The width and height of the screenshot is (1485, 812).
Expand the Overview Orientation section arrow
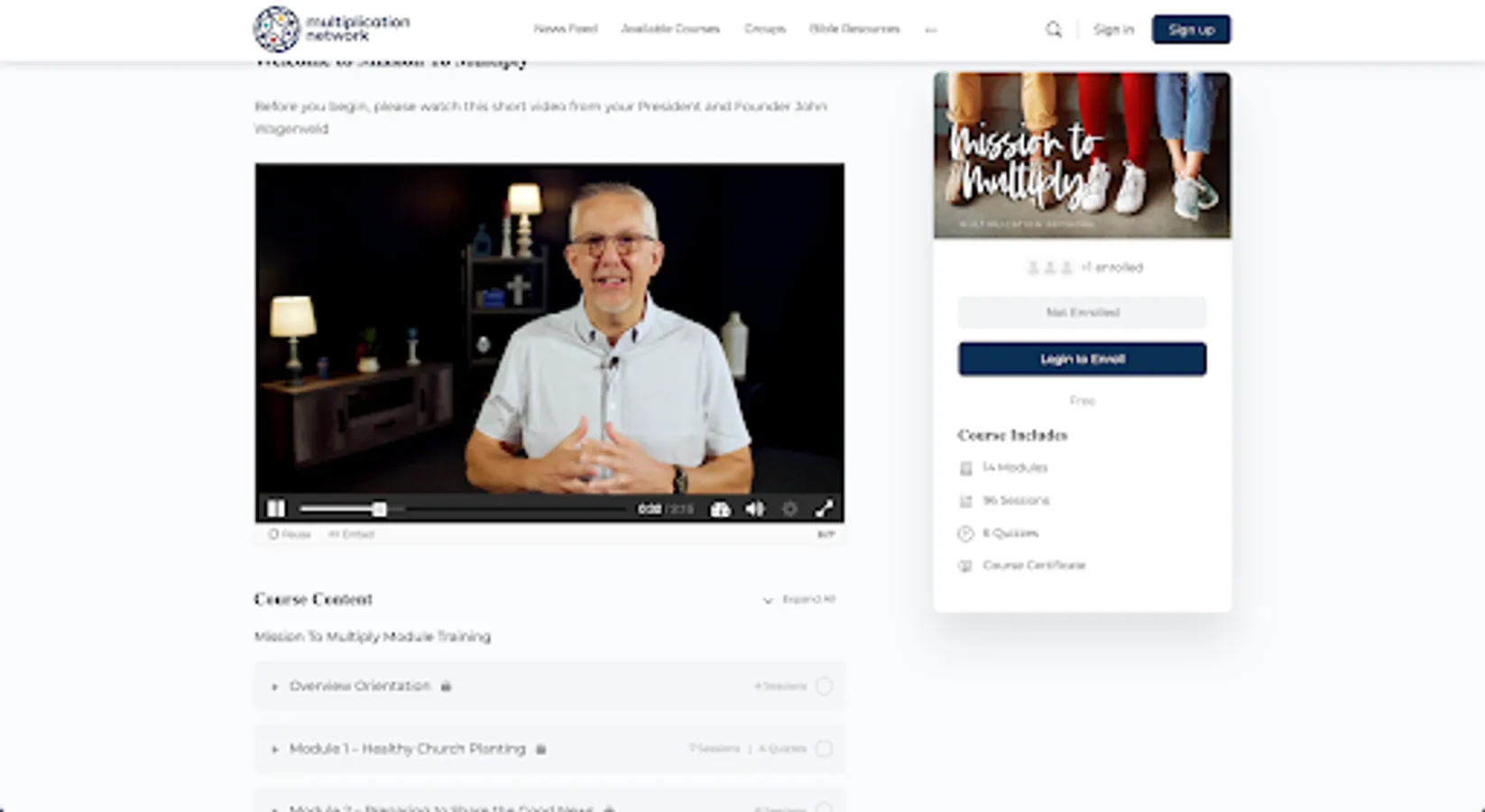(274, 687)
